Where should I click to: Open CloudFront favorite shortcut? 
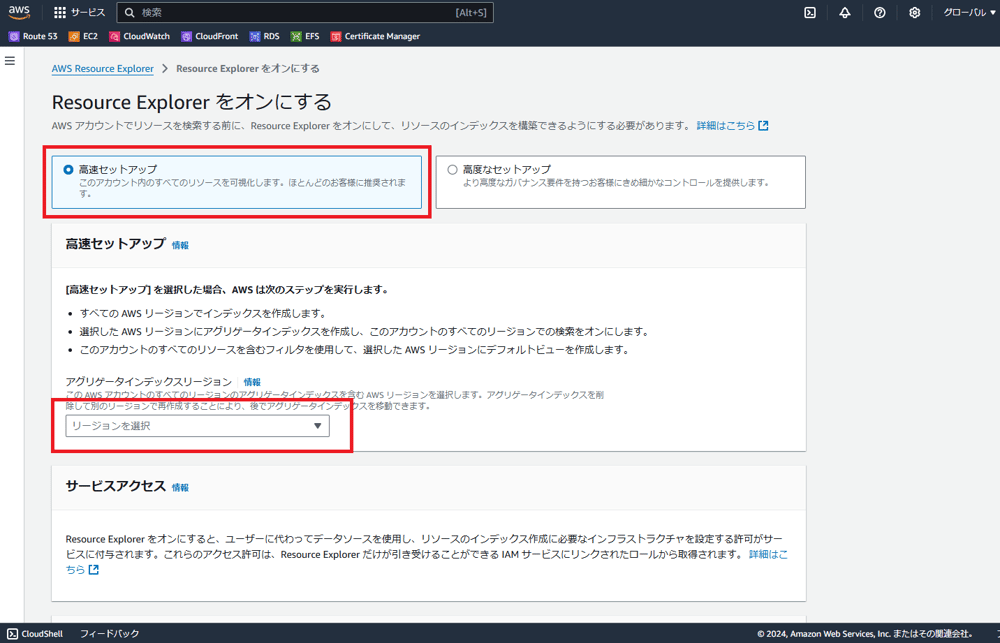[x=210, y=36]
